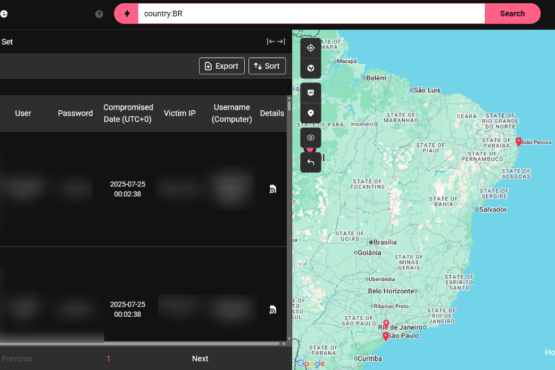The width and height of the screenshot is (555, 370).
Task: Open the help question mark icon
Action: pos(99,14)
